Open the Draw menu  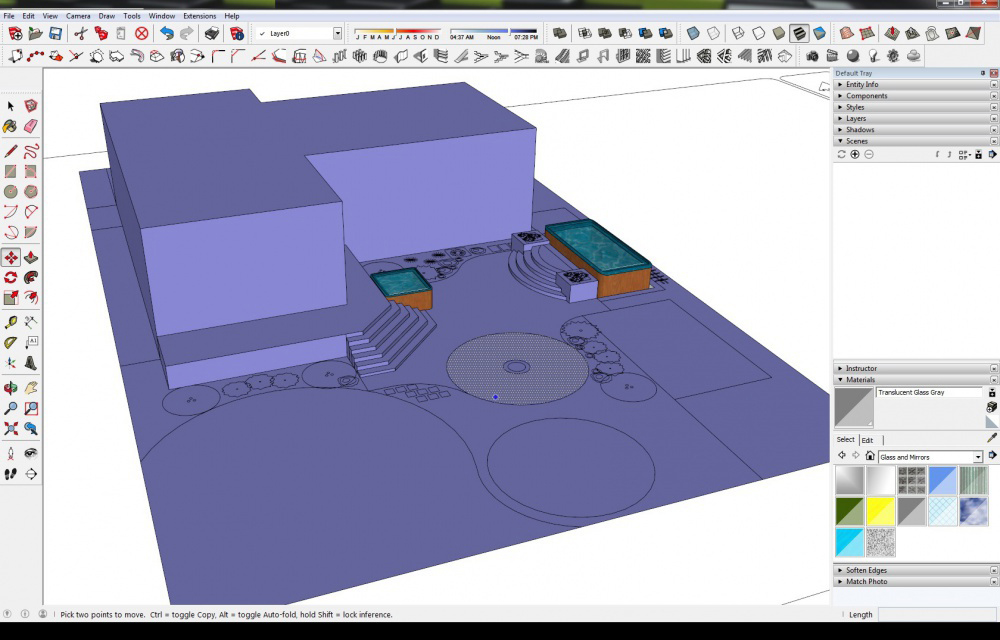point(107,16)
